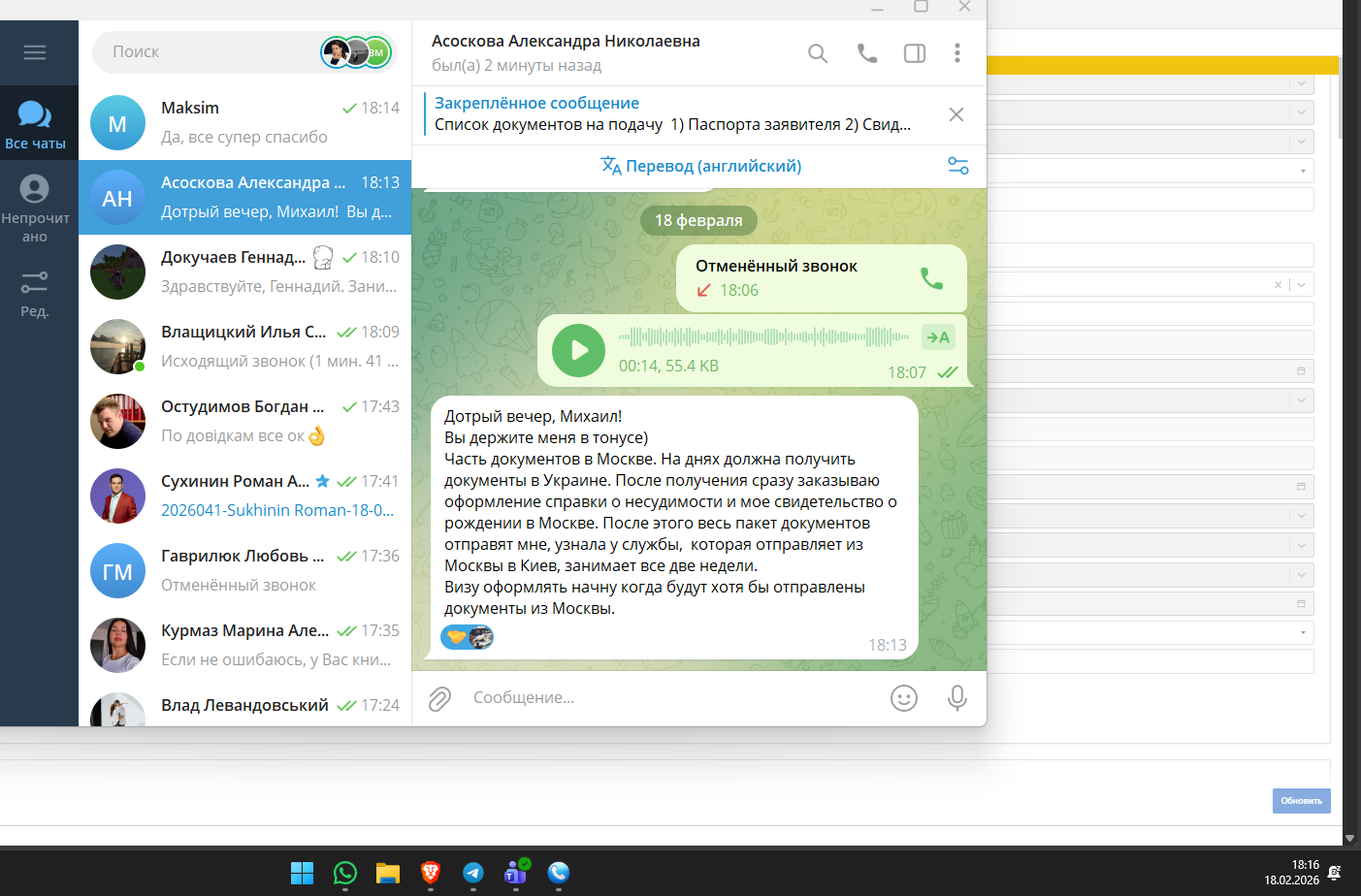
Task: Open the Гаврилюк Любовь chat
Action: [x=245, y=570]
